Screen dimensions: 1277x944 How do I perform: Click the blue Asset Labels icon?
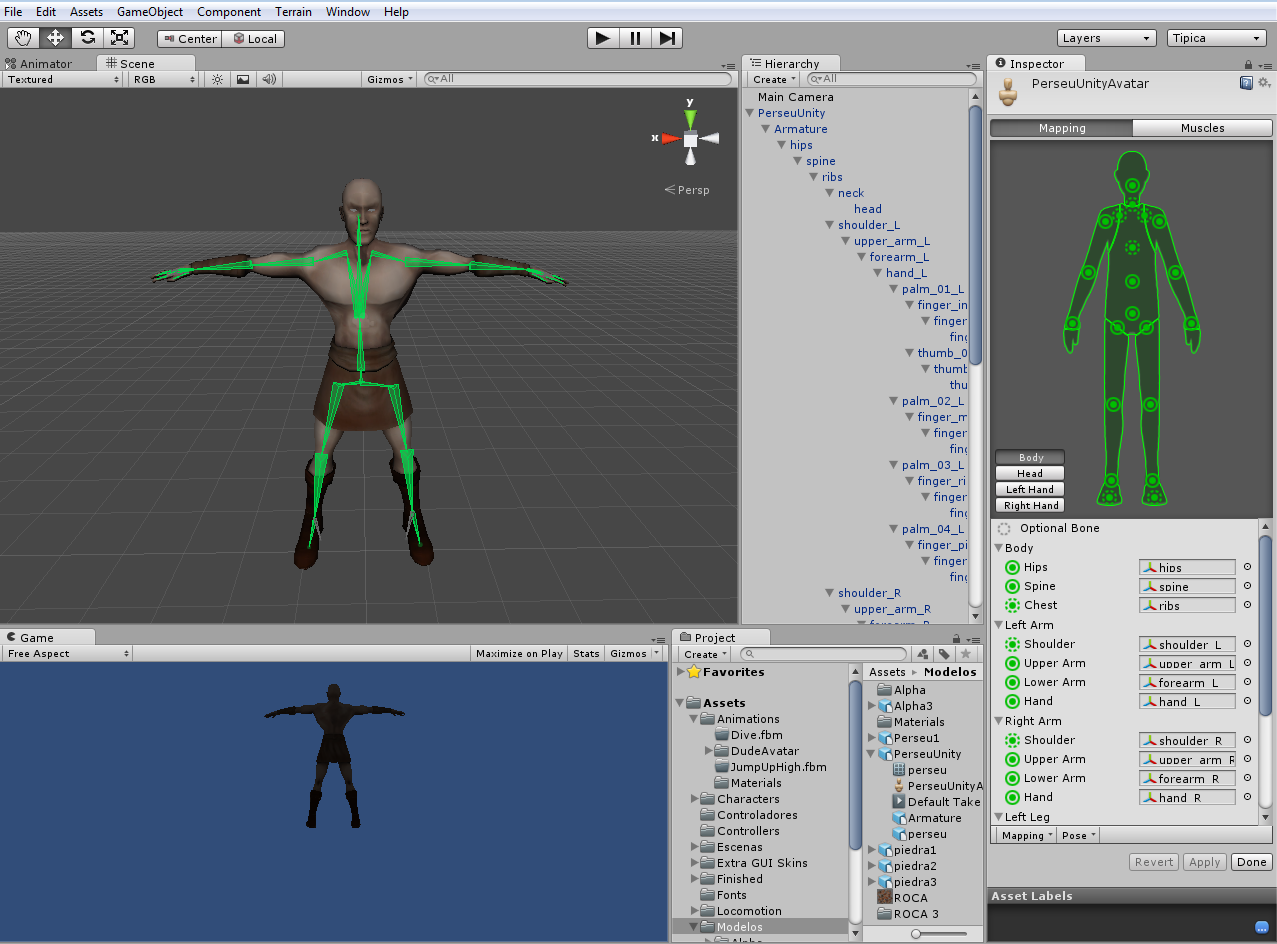1261,926
